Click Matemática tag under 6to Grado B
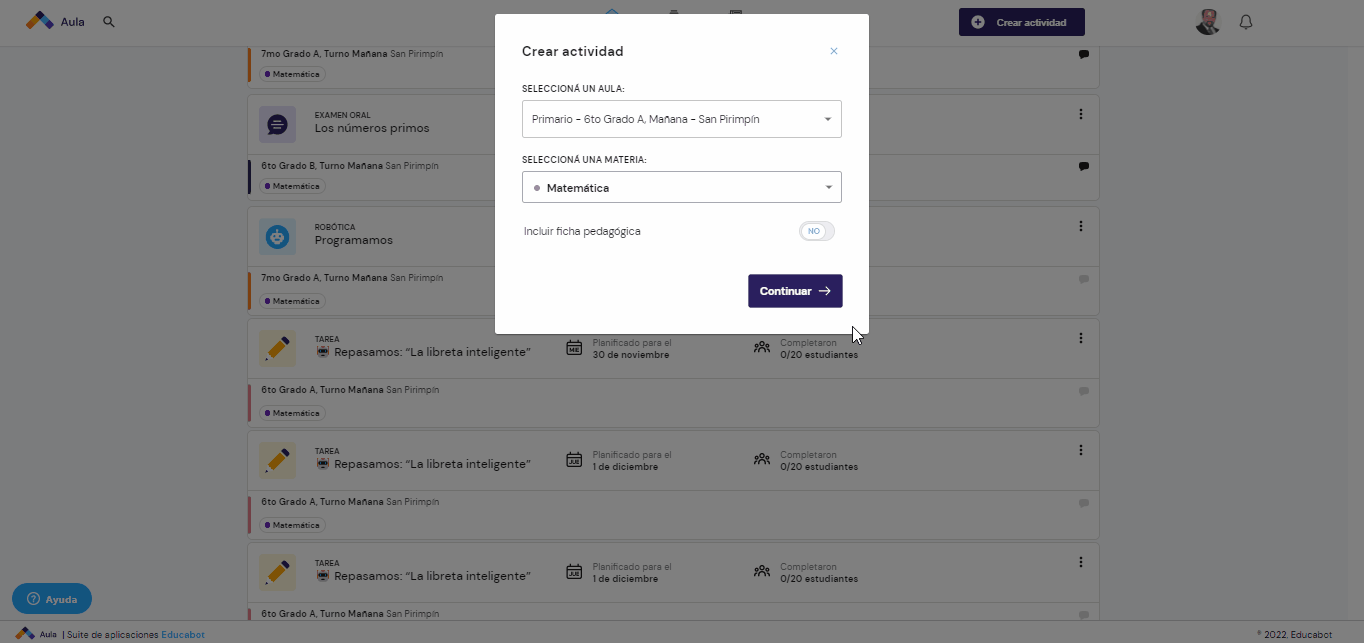The width and height of the screenshot is (1364, 643). 292,186
